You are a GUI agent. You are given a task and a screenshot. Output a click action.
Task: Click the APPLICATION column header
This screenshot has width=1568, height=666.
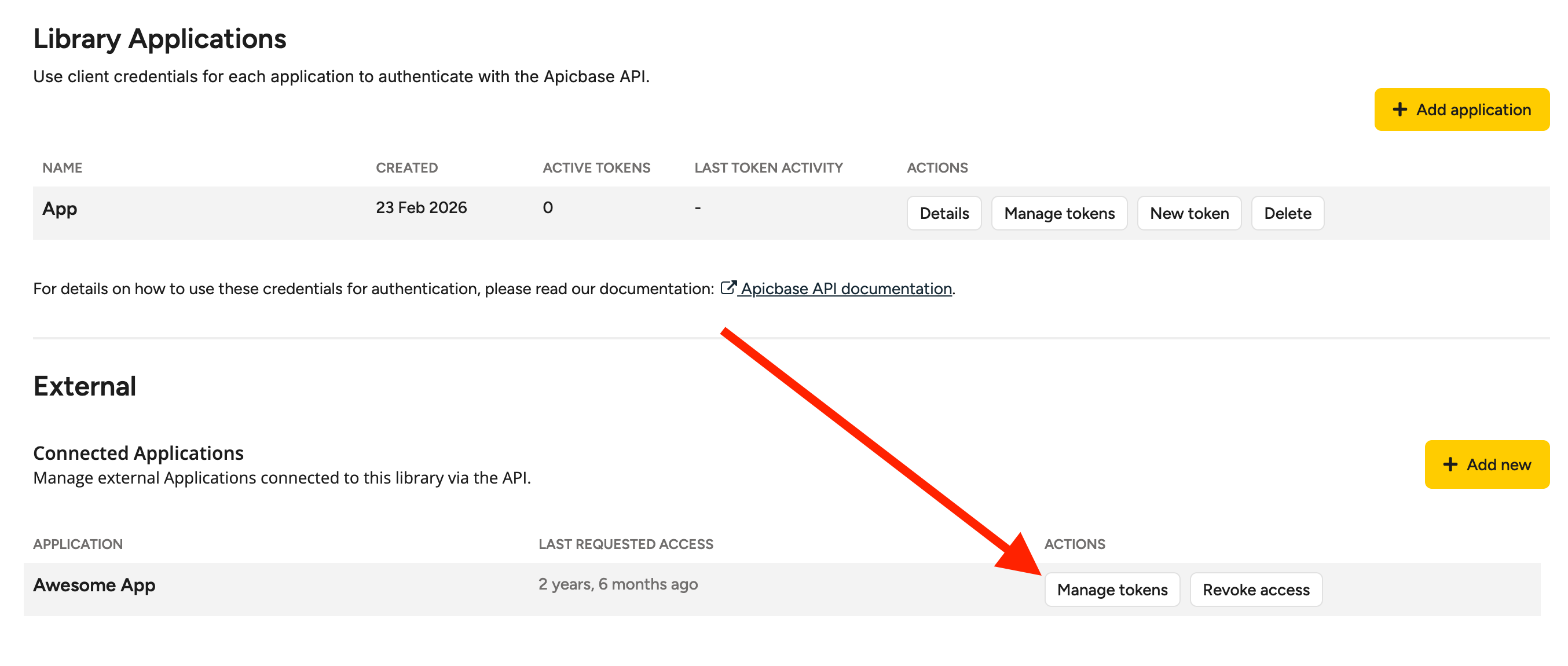click(x=78, y=544)
